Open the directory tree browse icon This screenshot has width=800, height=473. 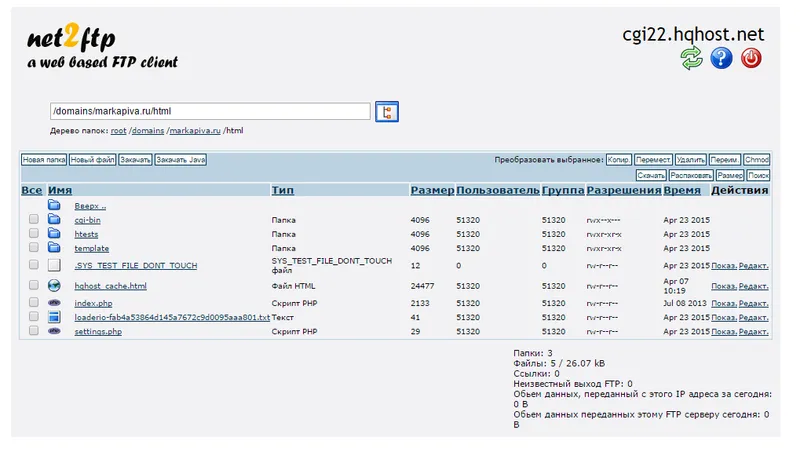pyautogui.click(x=387, y=112)
